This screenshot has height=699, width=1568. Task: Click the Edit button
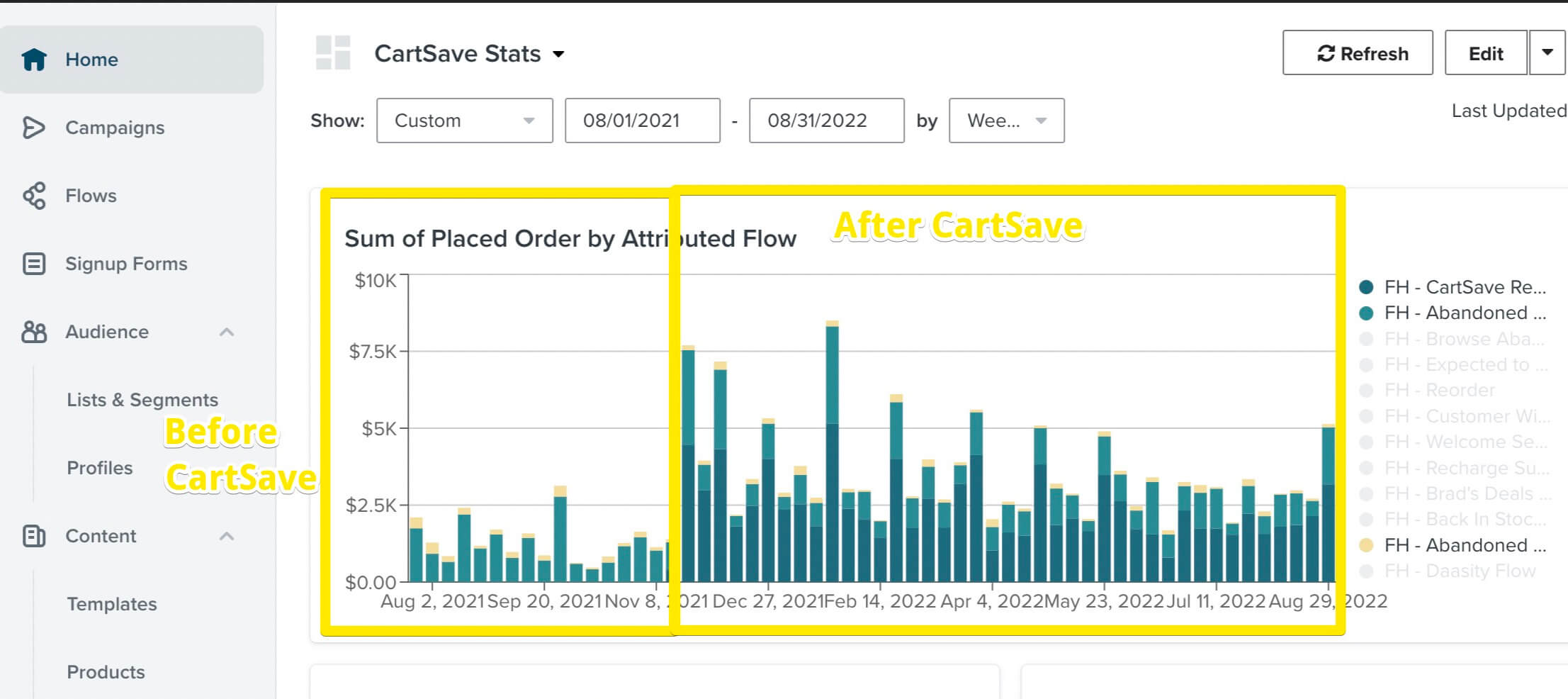1485,53
